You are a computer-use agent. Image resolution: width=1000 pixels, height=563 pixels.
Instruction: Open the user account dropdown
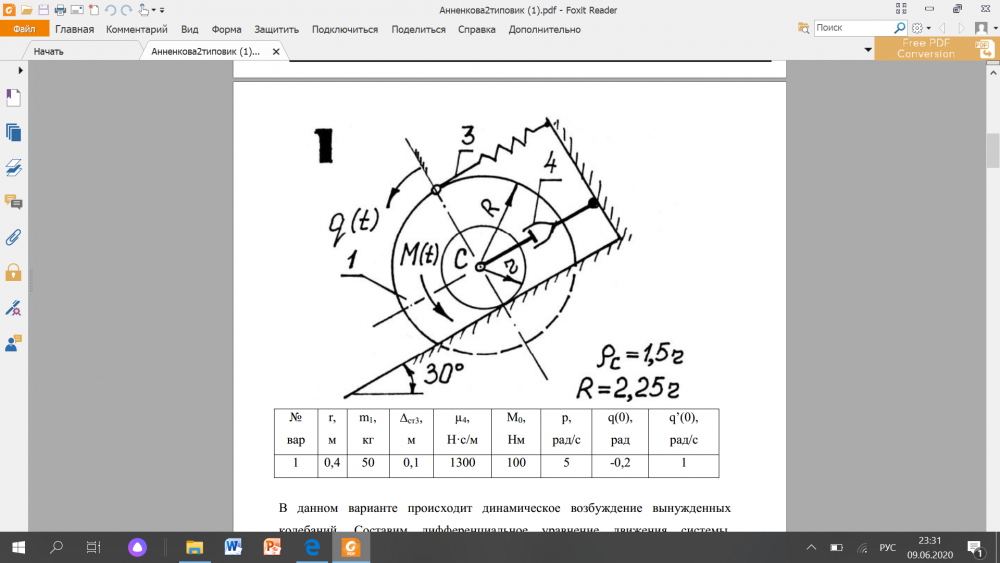982,28
